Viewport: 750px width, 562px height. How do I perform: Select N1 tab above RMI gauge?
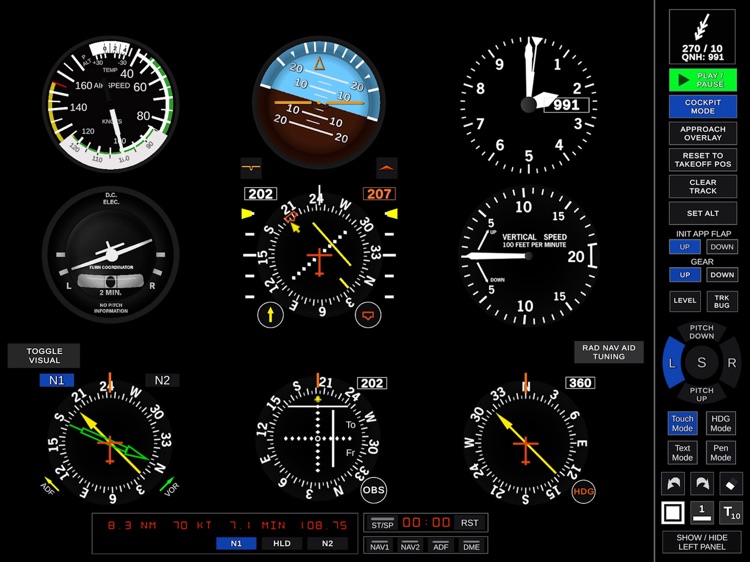click(56, 380)
